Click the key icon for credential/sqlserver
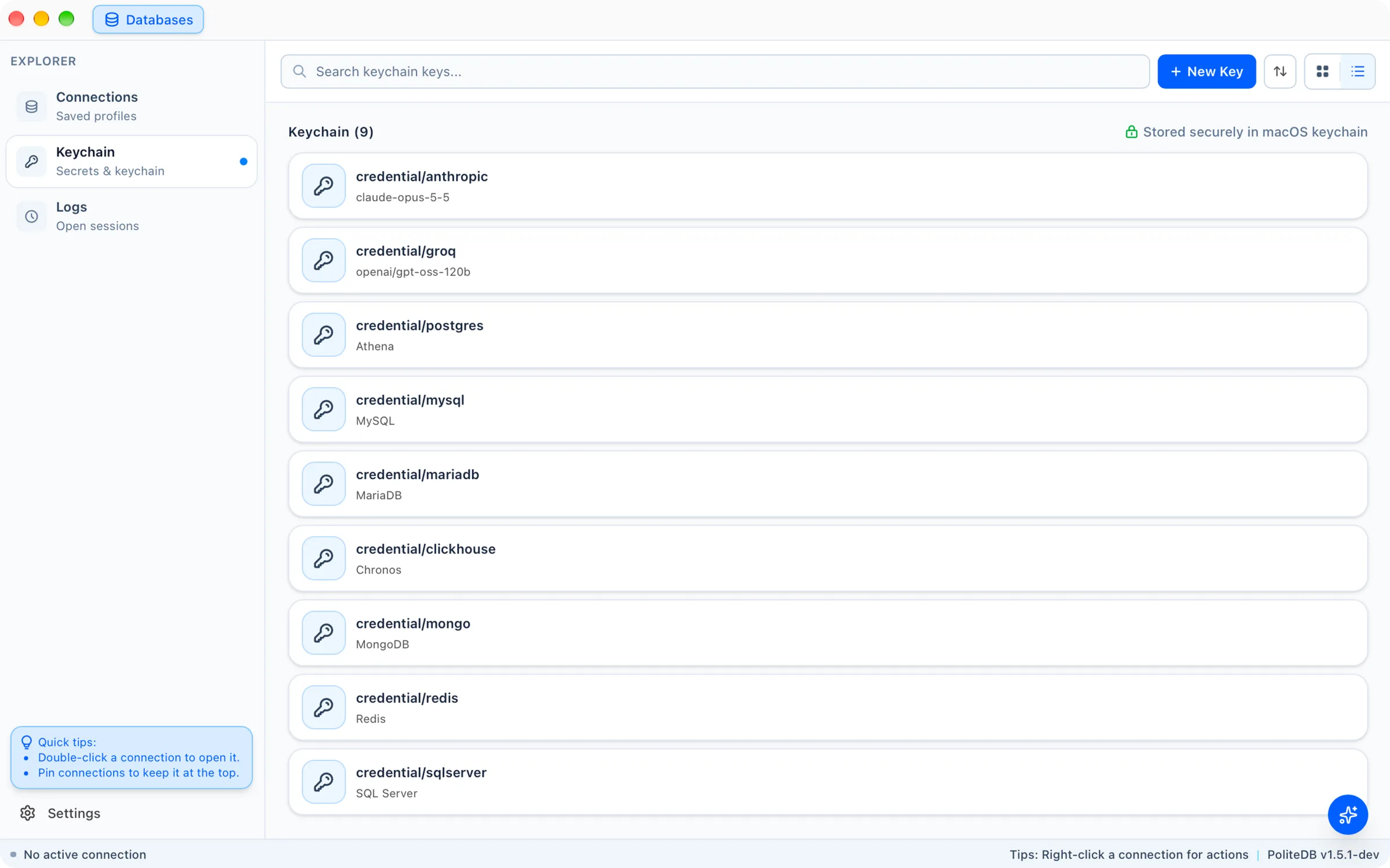Screen dimensions: 1390x868 tap(324, 782)
